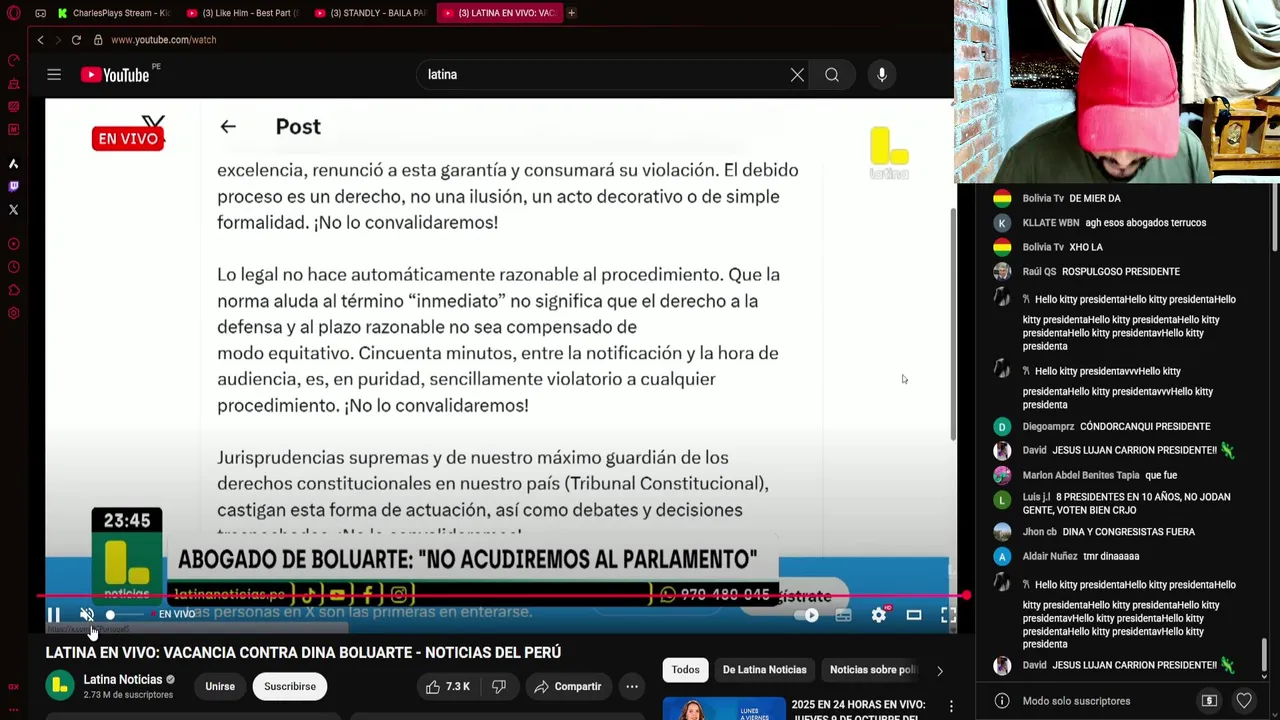This screenshot has height=720, width=1280.
Task: Switch to CharlesPlays Stream browser tab
Action: coord(113,13)
